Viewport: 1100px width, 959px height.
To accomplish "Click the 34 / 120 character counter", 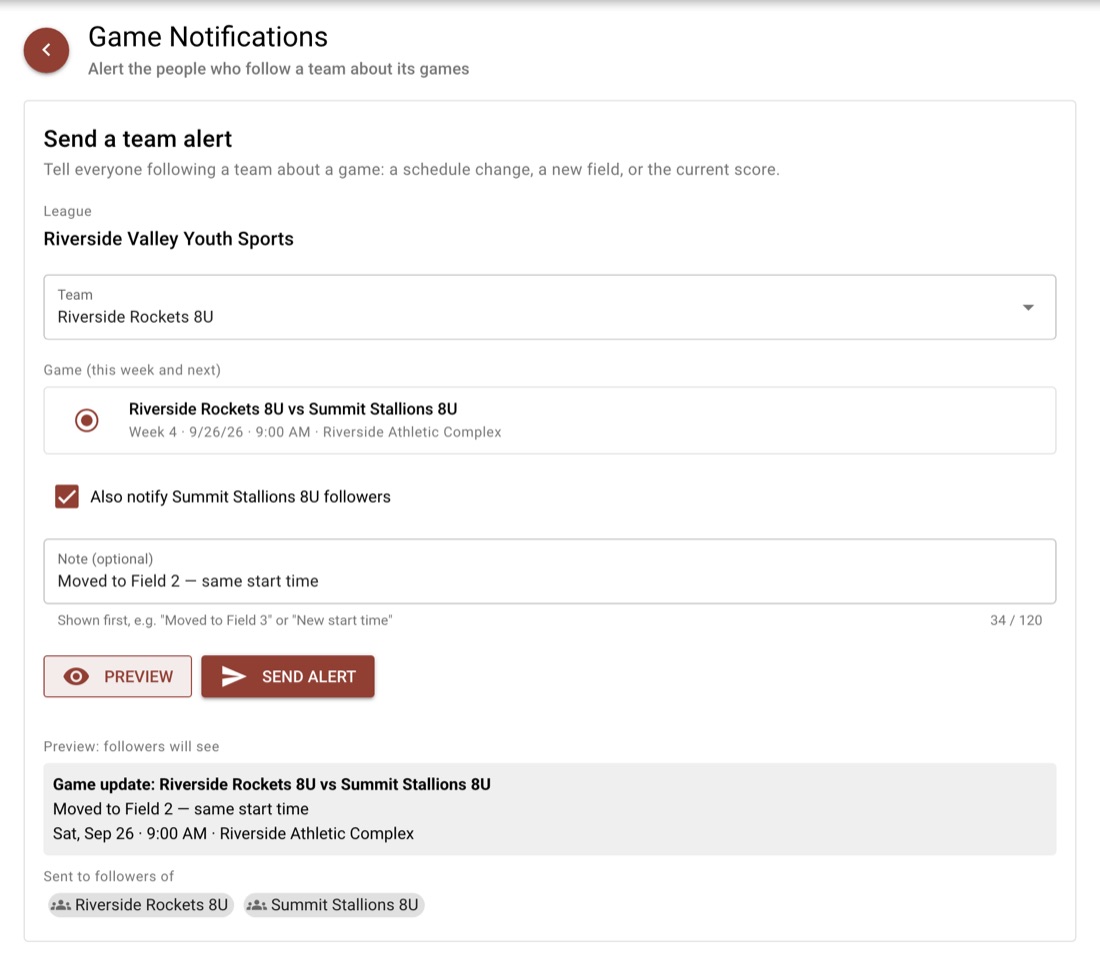I will (x=1016, y=620).
